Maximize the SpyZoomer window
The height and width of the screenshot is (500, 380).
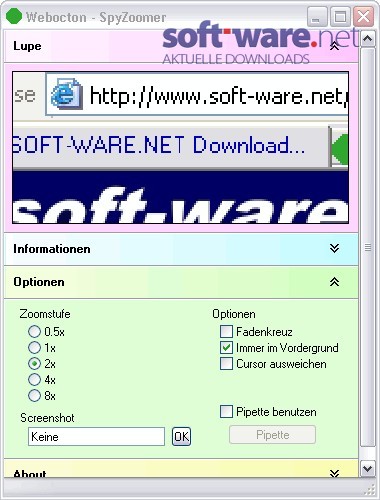point(340,17)
